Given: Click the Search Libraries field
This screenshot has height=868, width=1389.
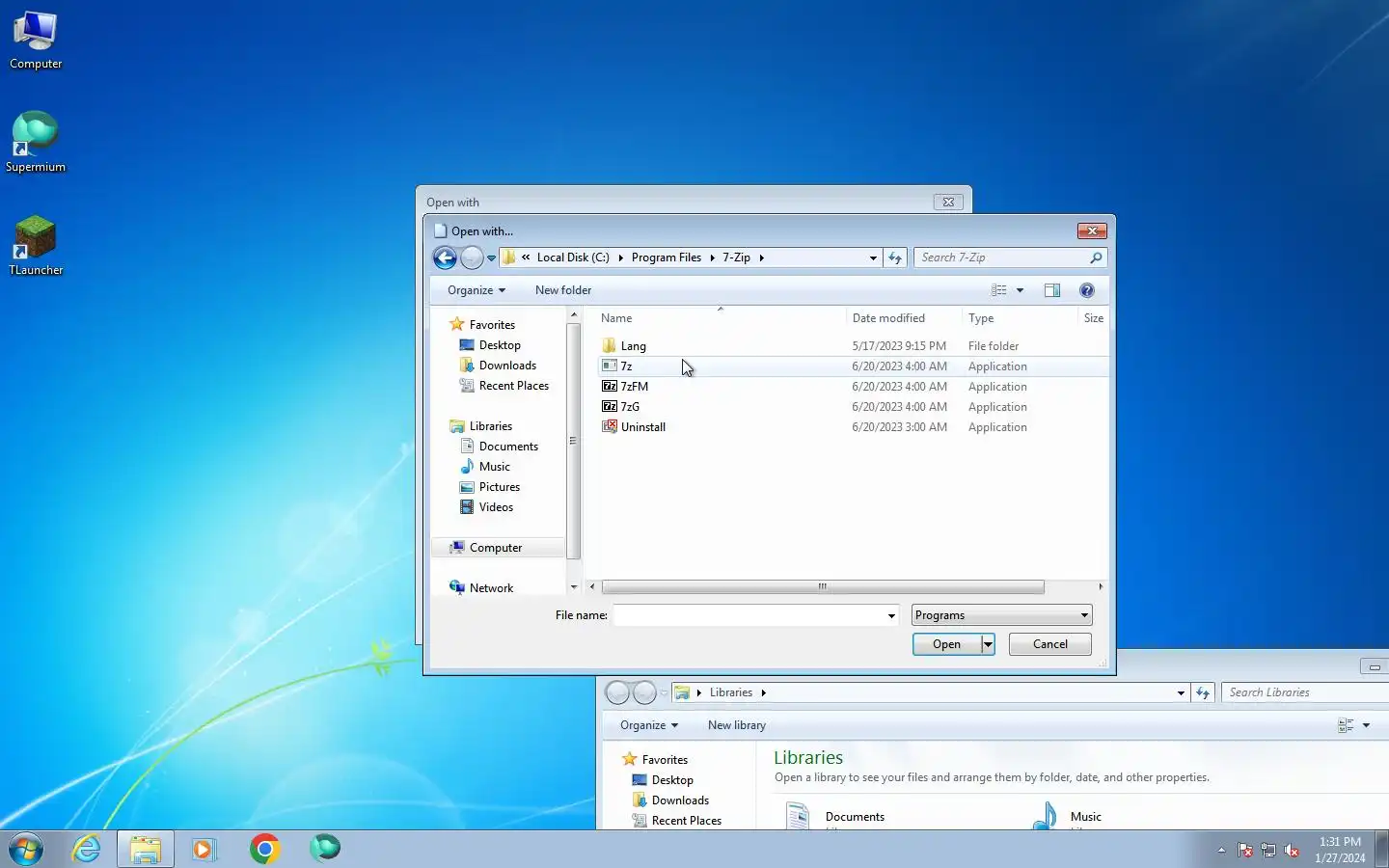Looking at the screenshot, I should (x=1305, y=692).
